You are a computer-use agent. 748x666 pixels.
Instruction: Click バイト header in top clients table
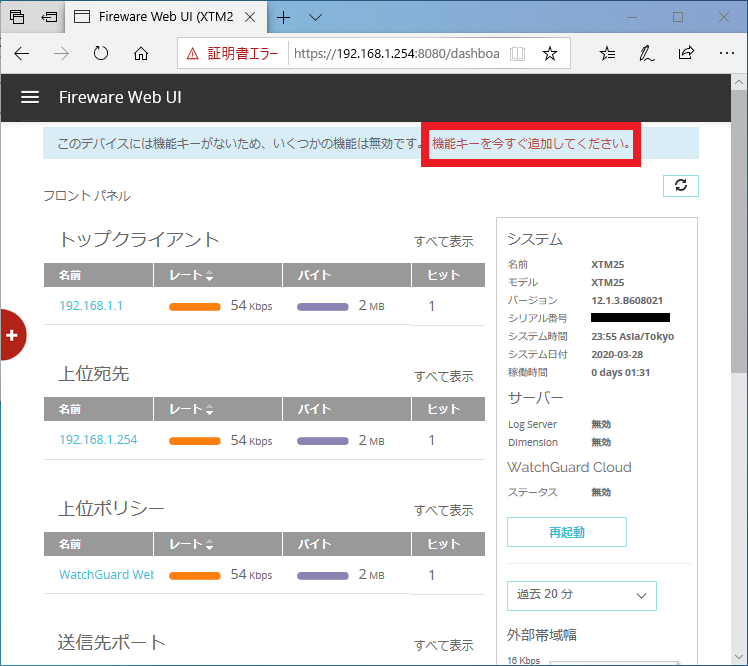click(x=347, y=275)
